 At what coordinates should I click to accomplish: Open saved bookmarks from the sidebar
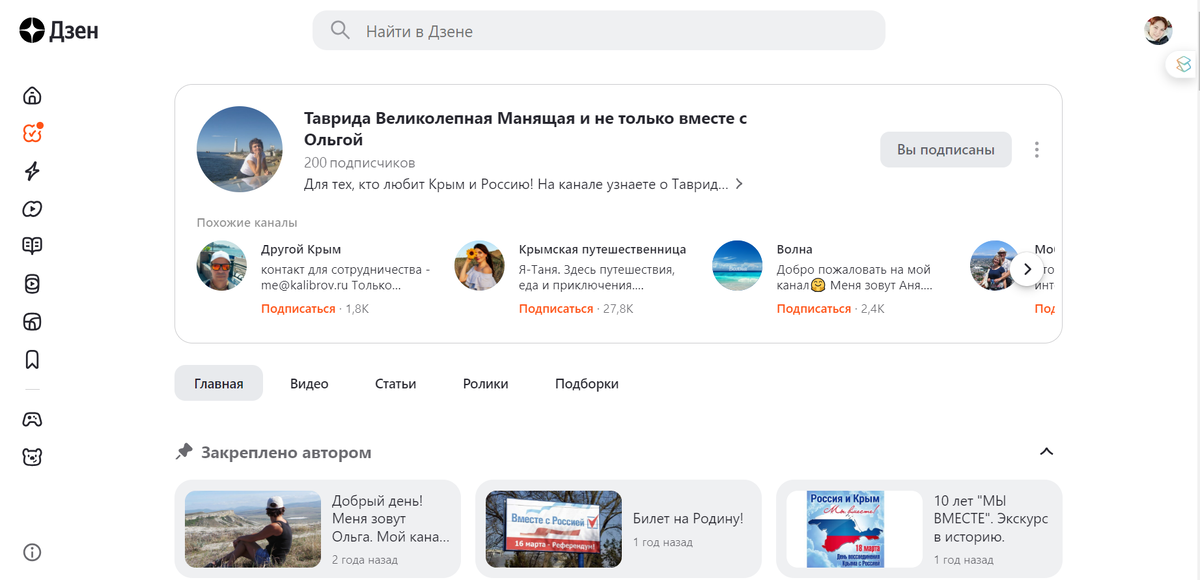tap(31, 359)
